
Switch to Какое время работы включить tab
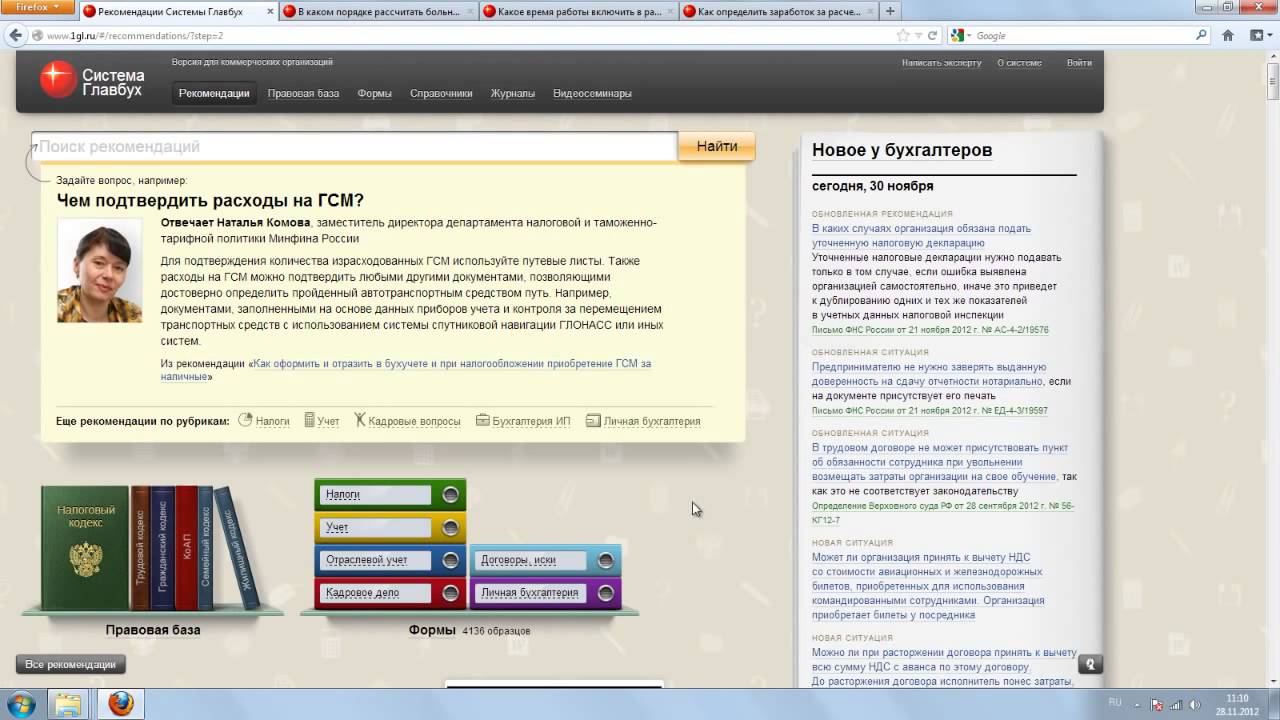point(578,11)
